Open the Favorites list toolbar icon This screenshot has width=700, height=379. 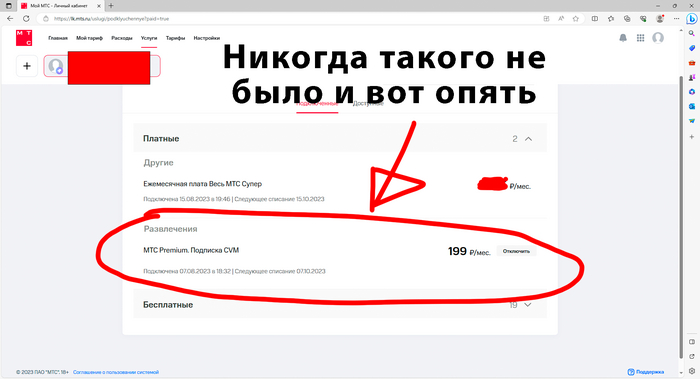(611, 19)
